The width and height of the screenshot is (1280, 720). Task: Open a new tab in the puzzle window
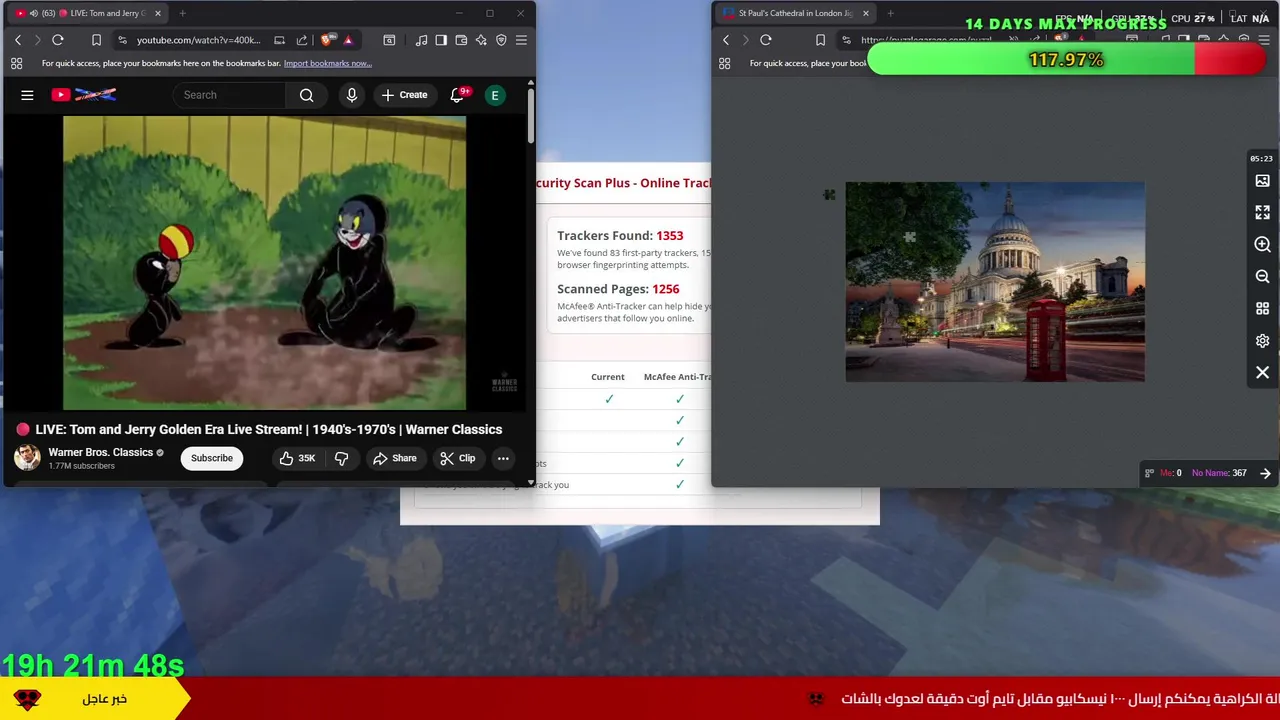890,13
